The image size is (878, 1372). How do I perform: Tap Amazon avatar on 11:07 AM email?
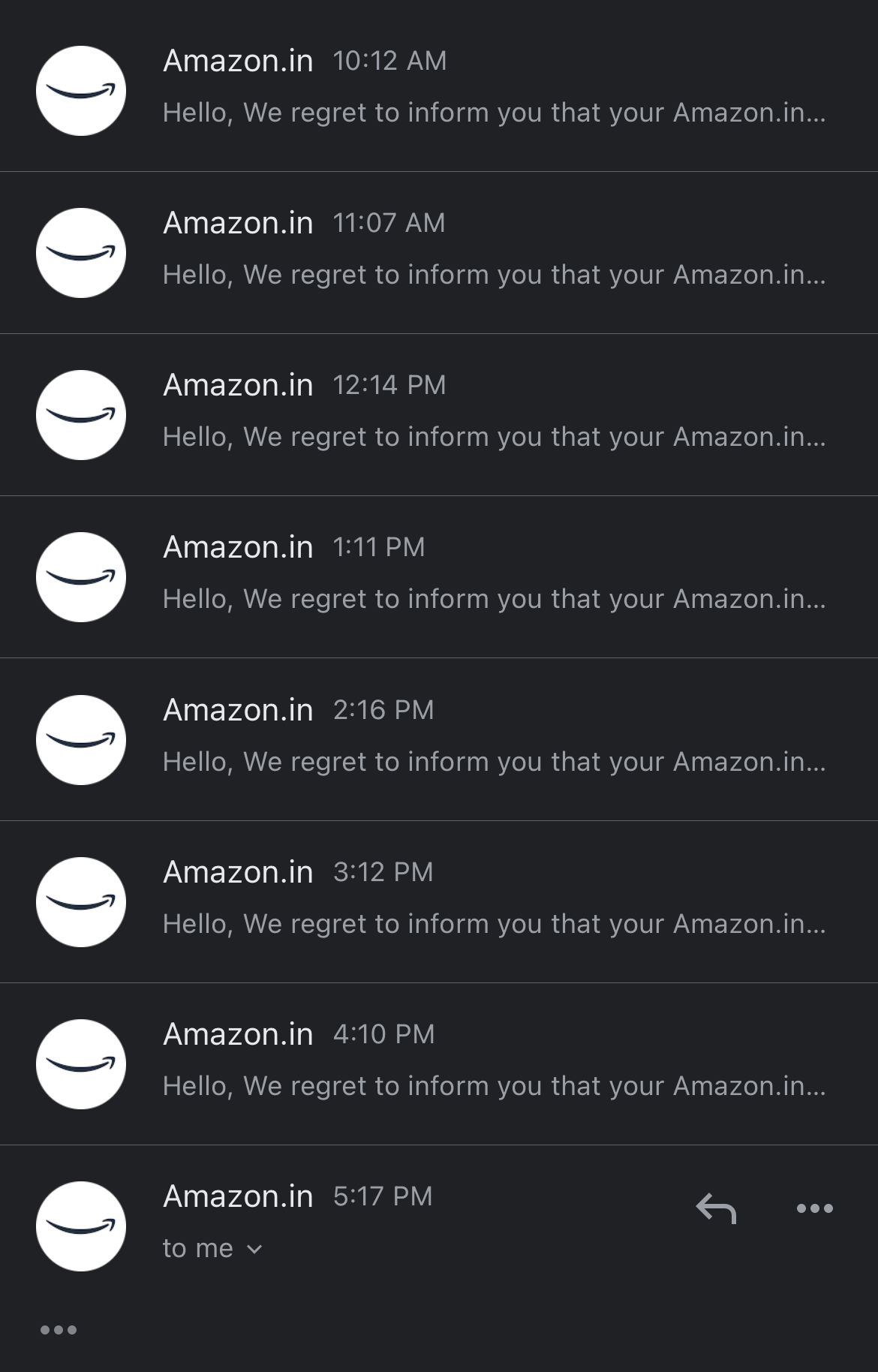click(81, 253)
